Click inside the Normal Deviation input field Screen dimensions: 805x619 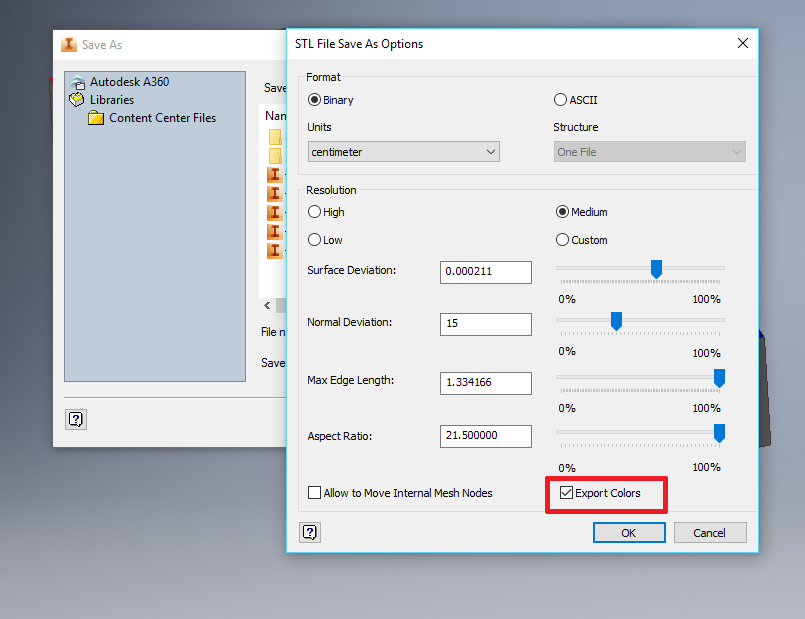tap(484, 323)
